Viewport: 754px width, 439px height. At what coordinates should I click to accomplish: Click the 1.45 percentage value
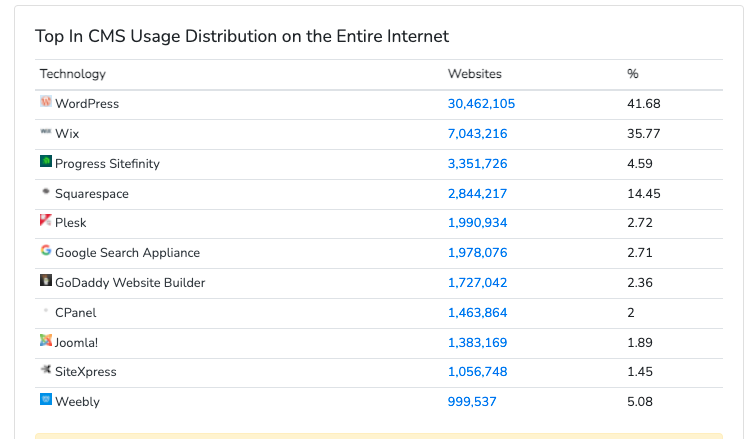pos(640,372)
